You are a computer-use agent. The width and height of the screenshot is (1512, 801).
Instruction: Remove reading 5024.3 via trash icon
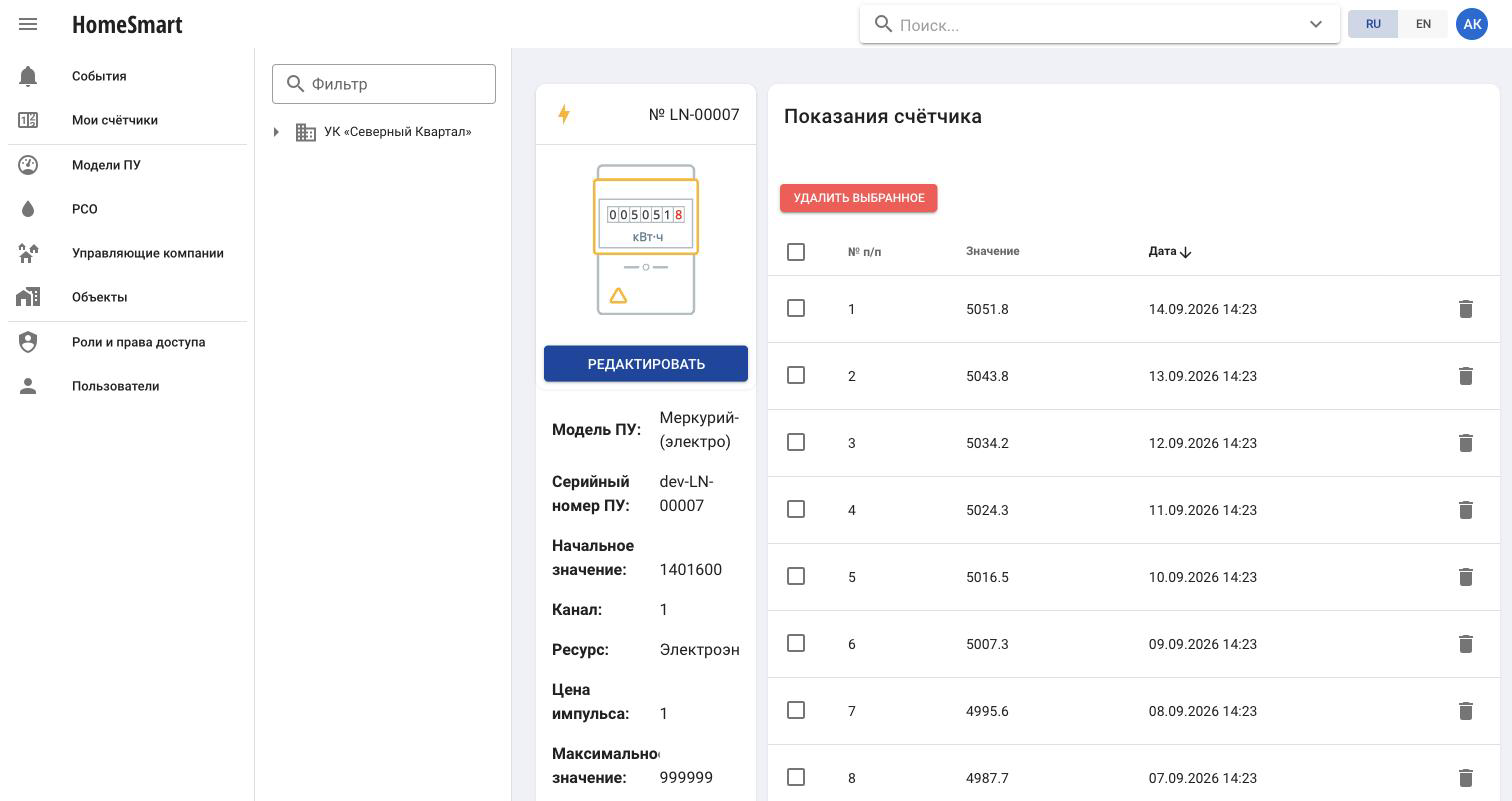(1465, 510)
